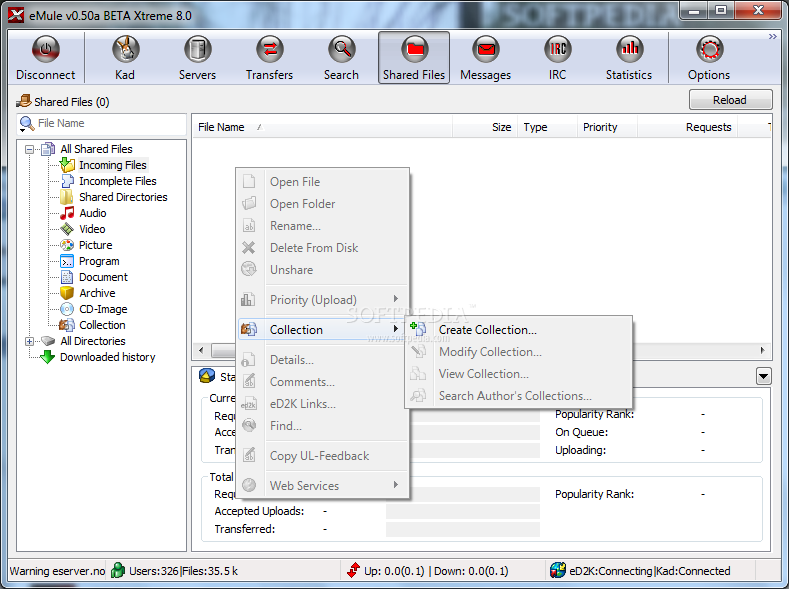The image size is (789, 589).
Task: Click the Downloaded history green arrow icon
Action: click(47, 357)
